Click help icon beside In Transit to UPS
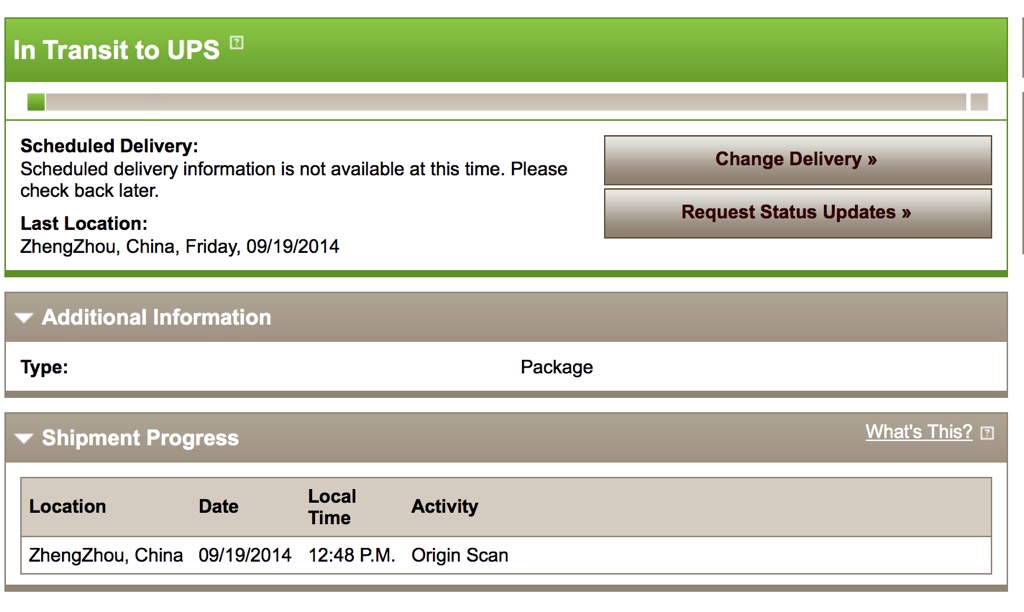1024x612 pixels. pos(236,43)
